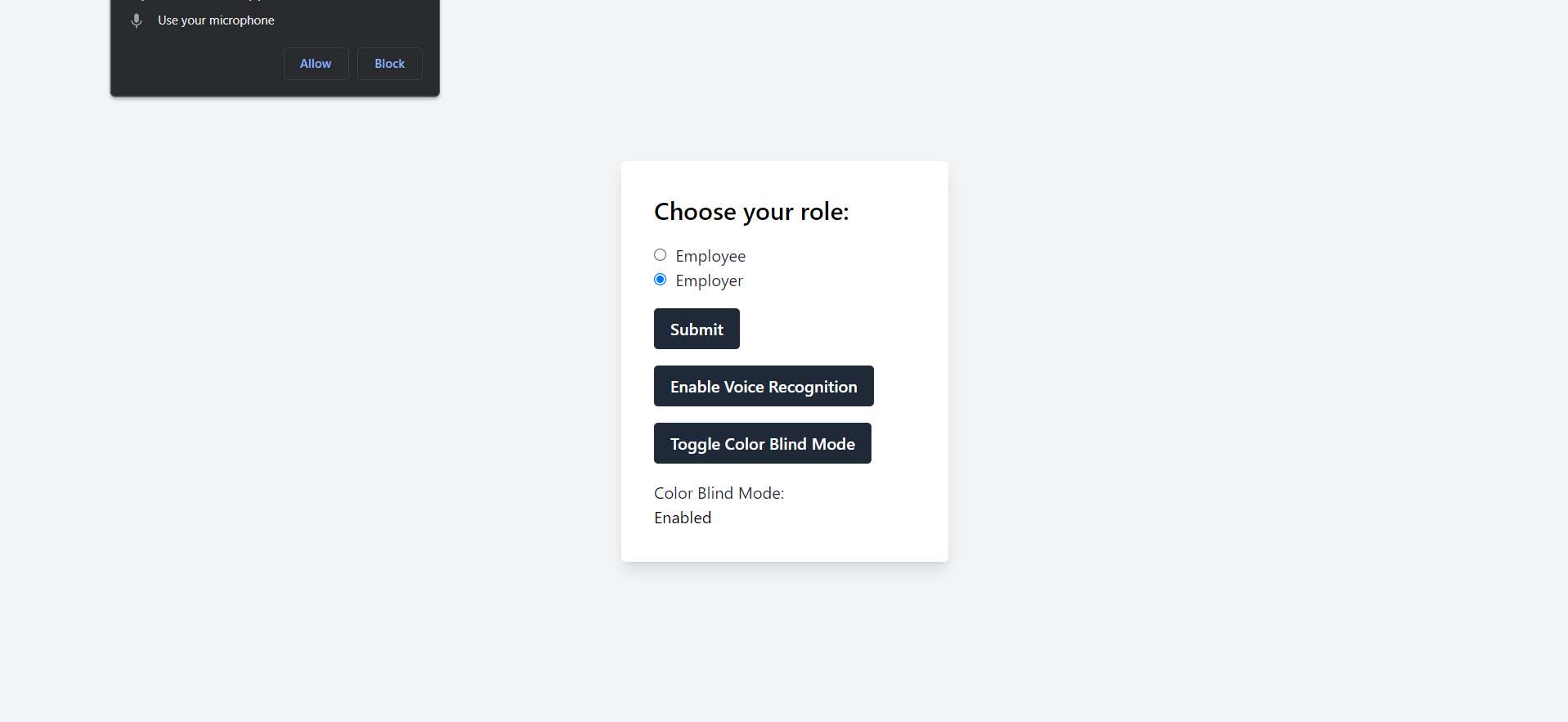The height and width of the screenshot is (722, 1568).
Task: Click the word "role:" in the heading
Action: tap(825, 212)
